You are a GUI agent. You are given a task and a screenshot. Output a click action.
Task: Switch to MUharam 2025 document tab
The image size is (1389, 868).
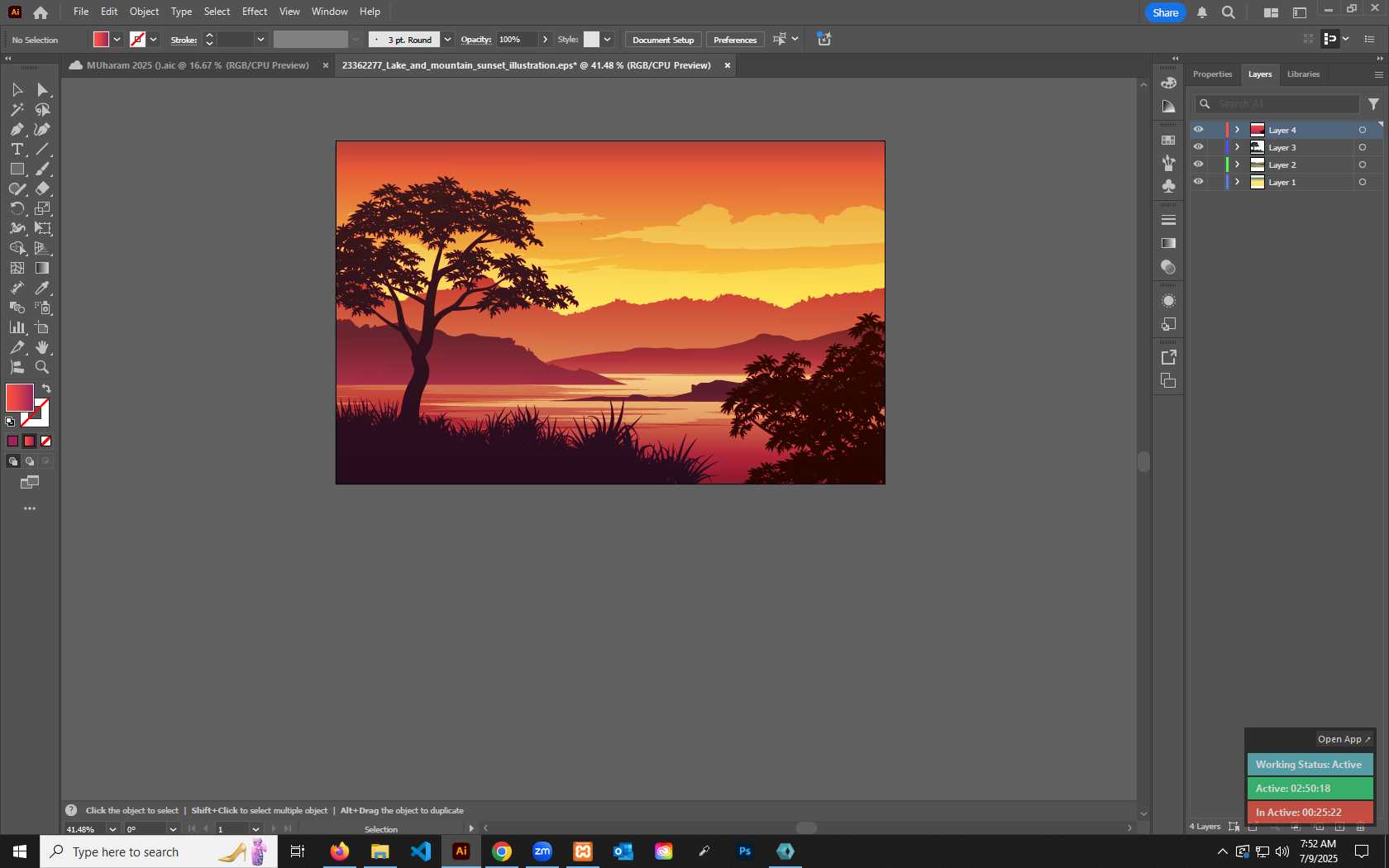click(x=197, y=65)
